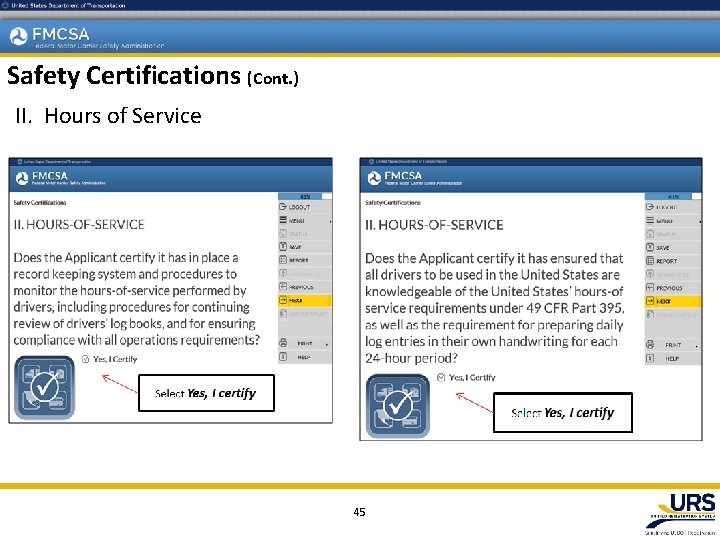Click the Save icon in right screenshot sidebar
This screenshot has height=540, width=720.
click(x=650, y=248)
